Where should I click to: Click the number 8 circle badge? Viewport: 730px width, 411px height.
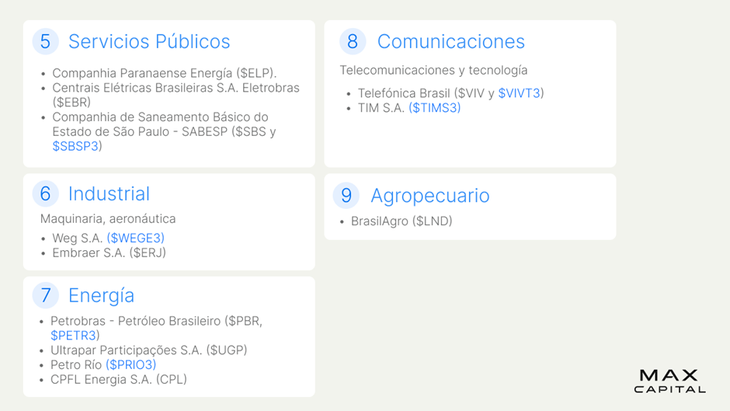click(352, 41)
